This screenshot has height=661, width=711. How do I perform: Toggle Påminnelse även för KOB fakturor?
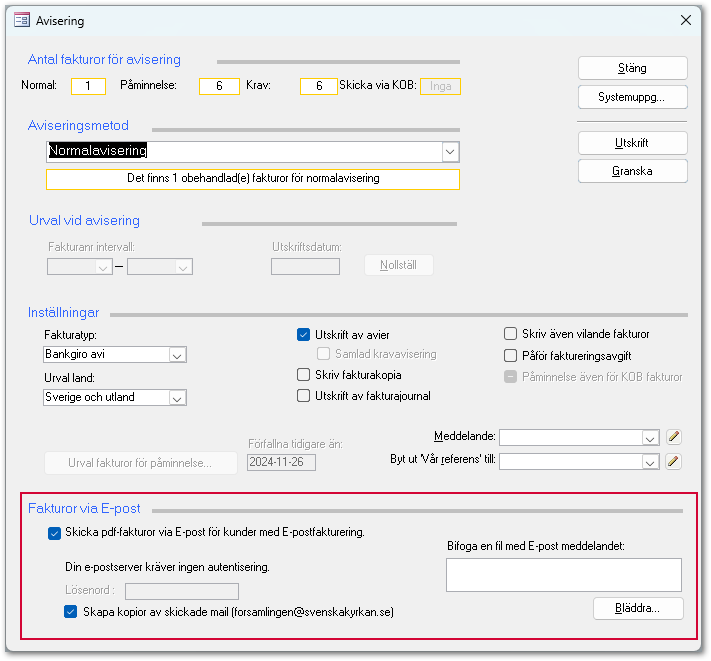[511, 377]
